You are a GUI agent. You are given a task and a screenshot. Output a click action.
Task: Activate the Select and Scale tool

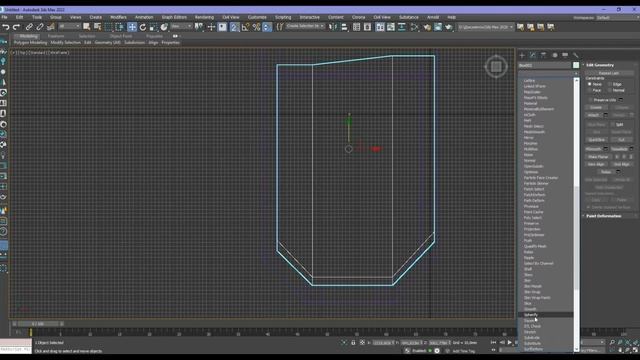(x=153, y=27)
